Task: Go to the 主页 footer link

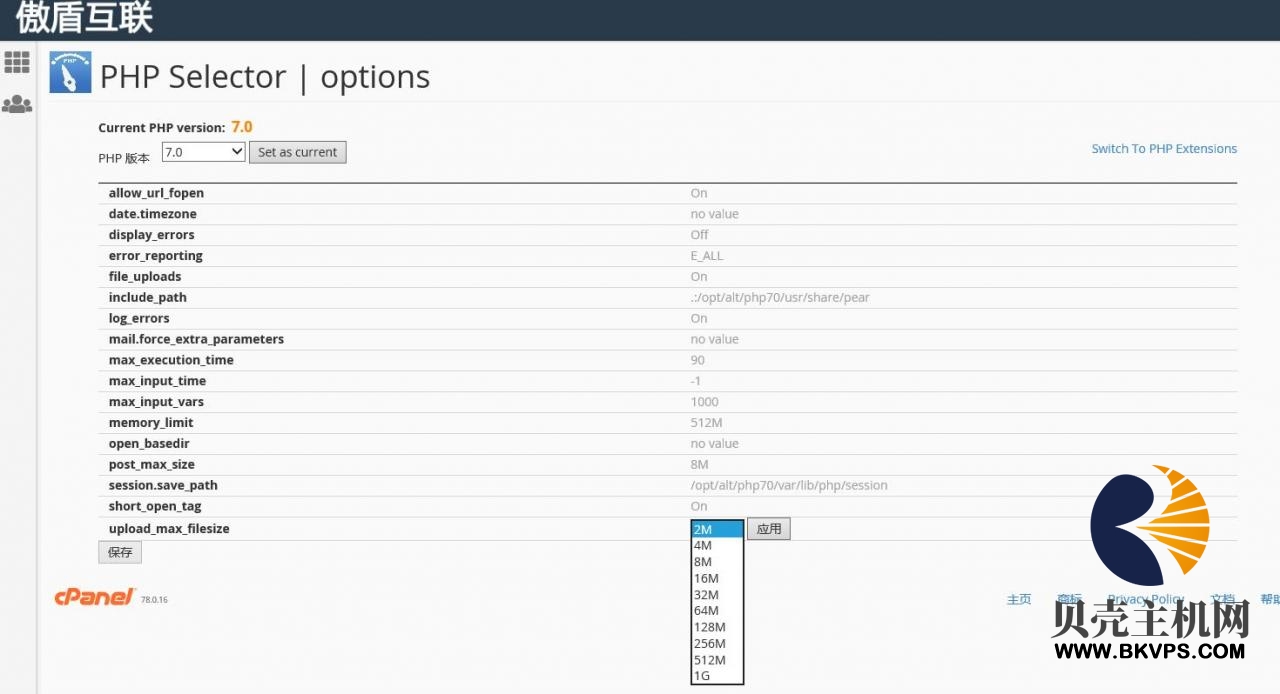Action: click(1019, 599)
